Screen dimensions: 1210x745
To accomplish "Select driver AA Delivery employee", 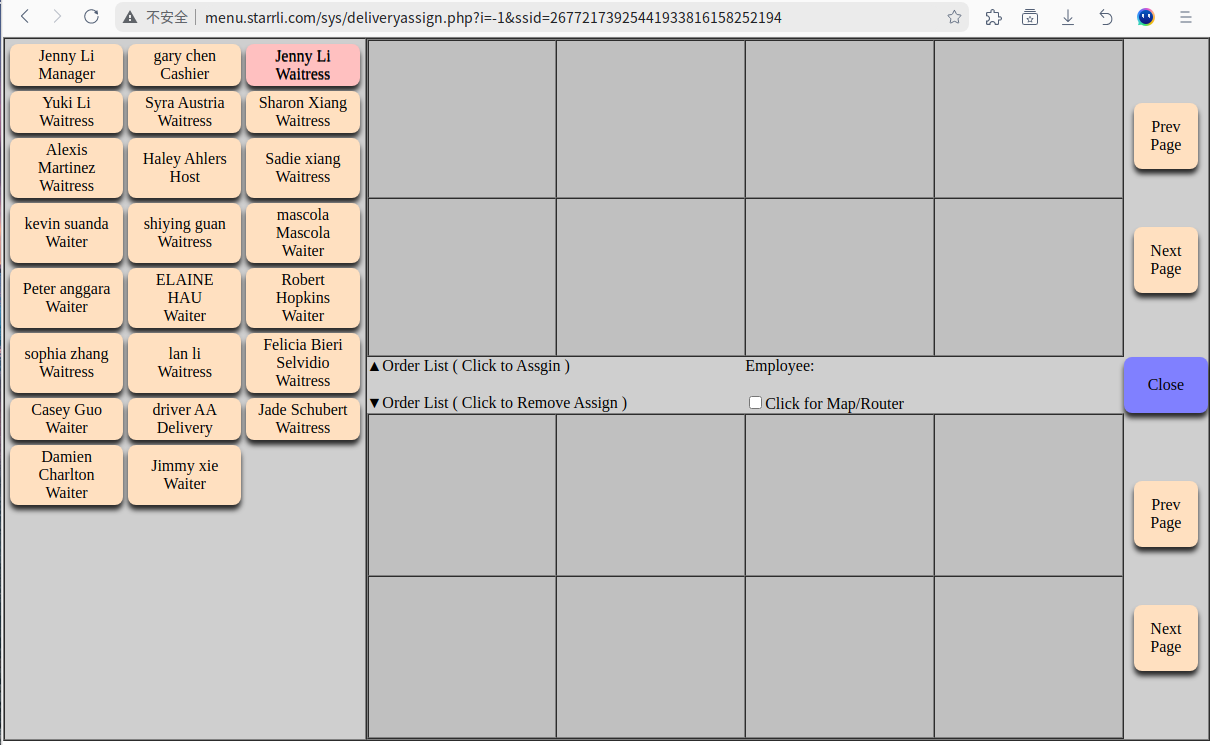I will pos(184,419).
